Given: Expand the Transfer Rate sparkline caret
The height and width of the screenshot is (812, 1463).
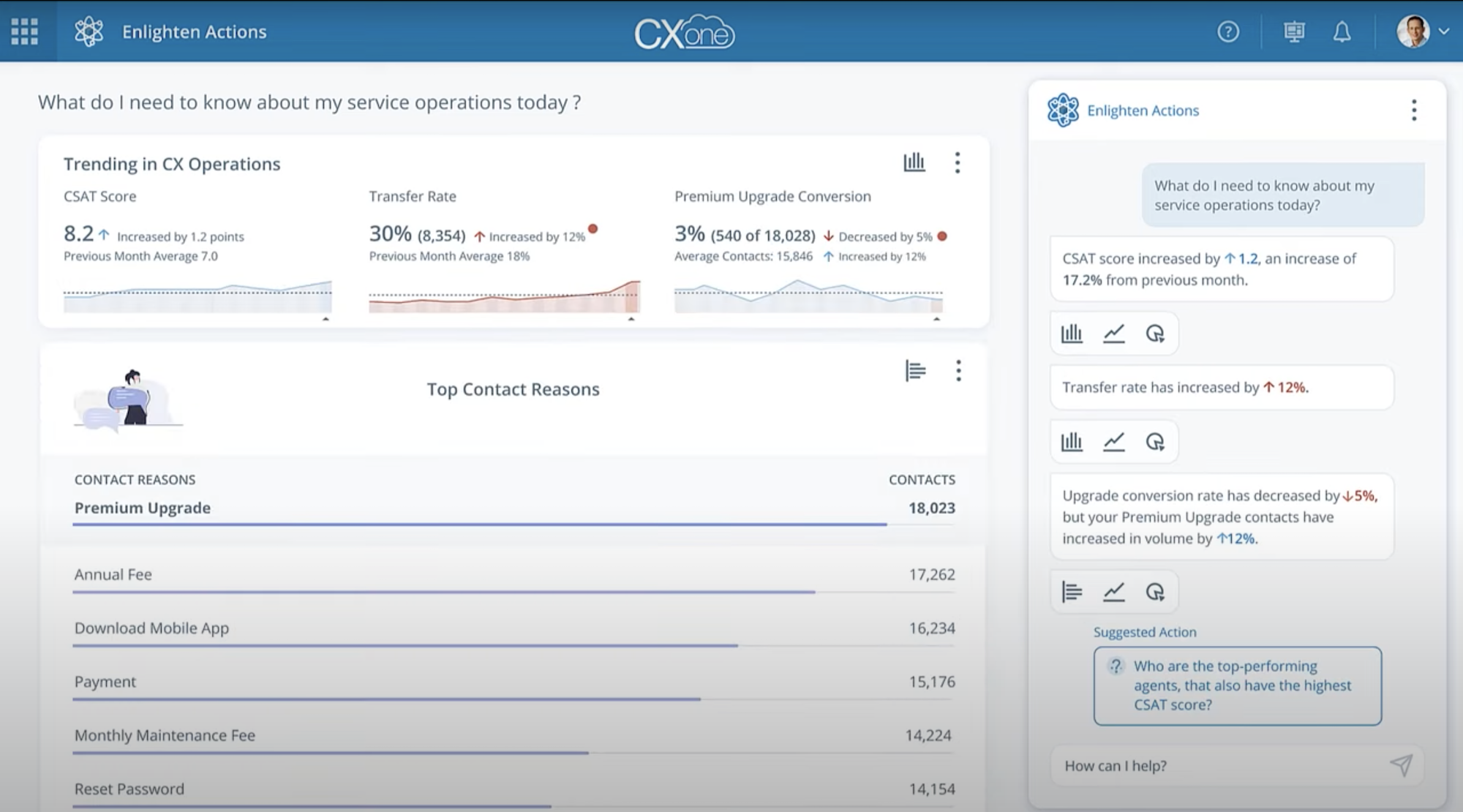Looking at the screenshot, I should tap(631, 319).
